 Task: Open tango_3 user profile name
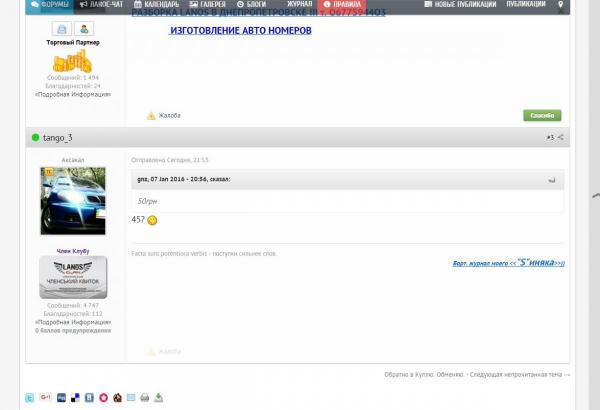coord(57,138)
